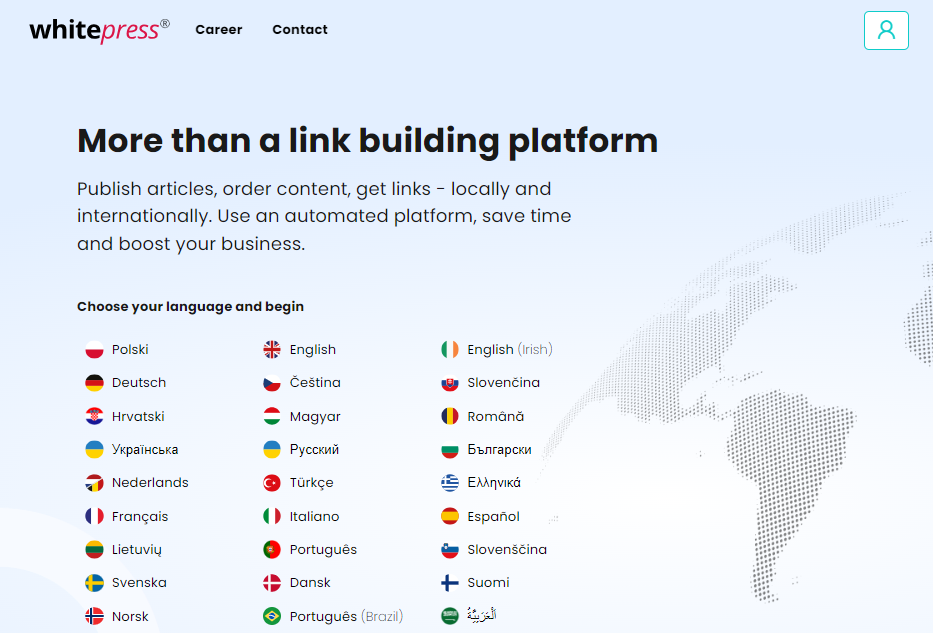This screenshot has width=933, height=633.
Task: Open the Contact menu item
Action: [299, 30]
